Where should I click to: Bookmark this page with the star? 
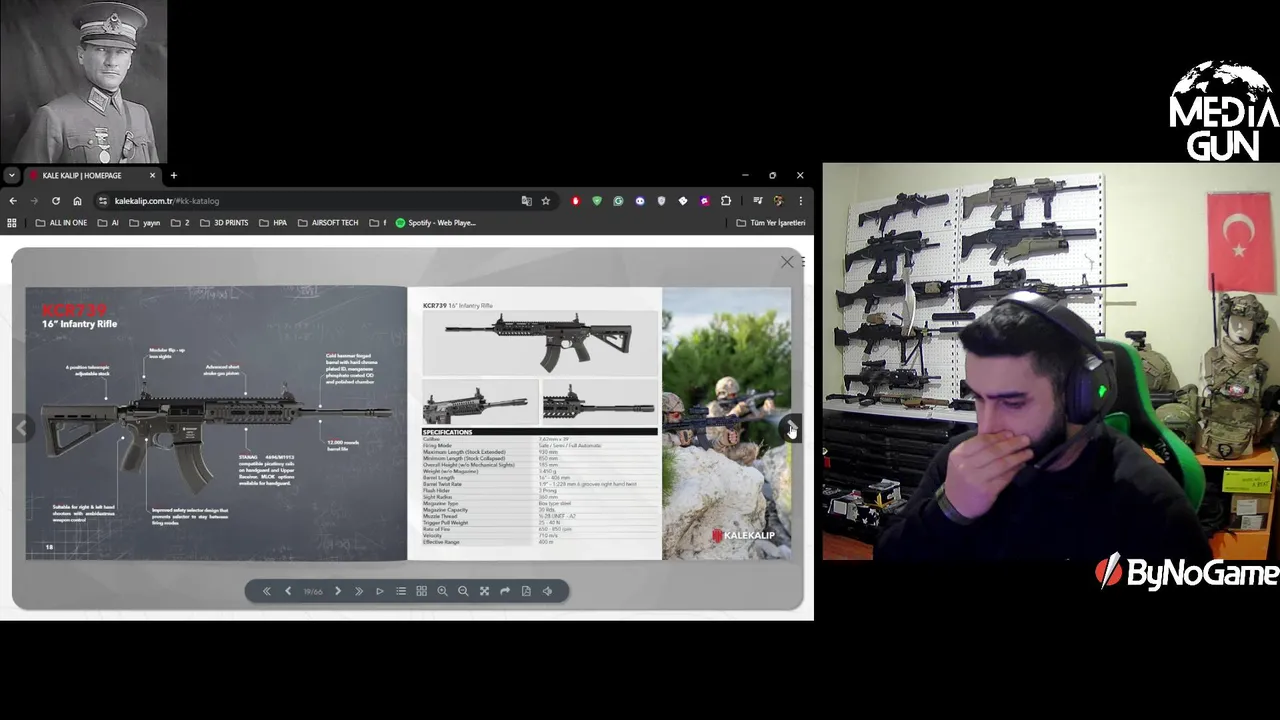(546, 201)
